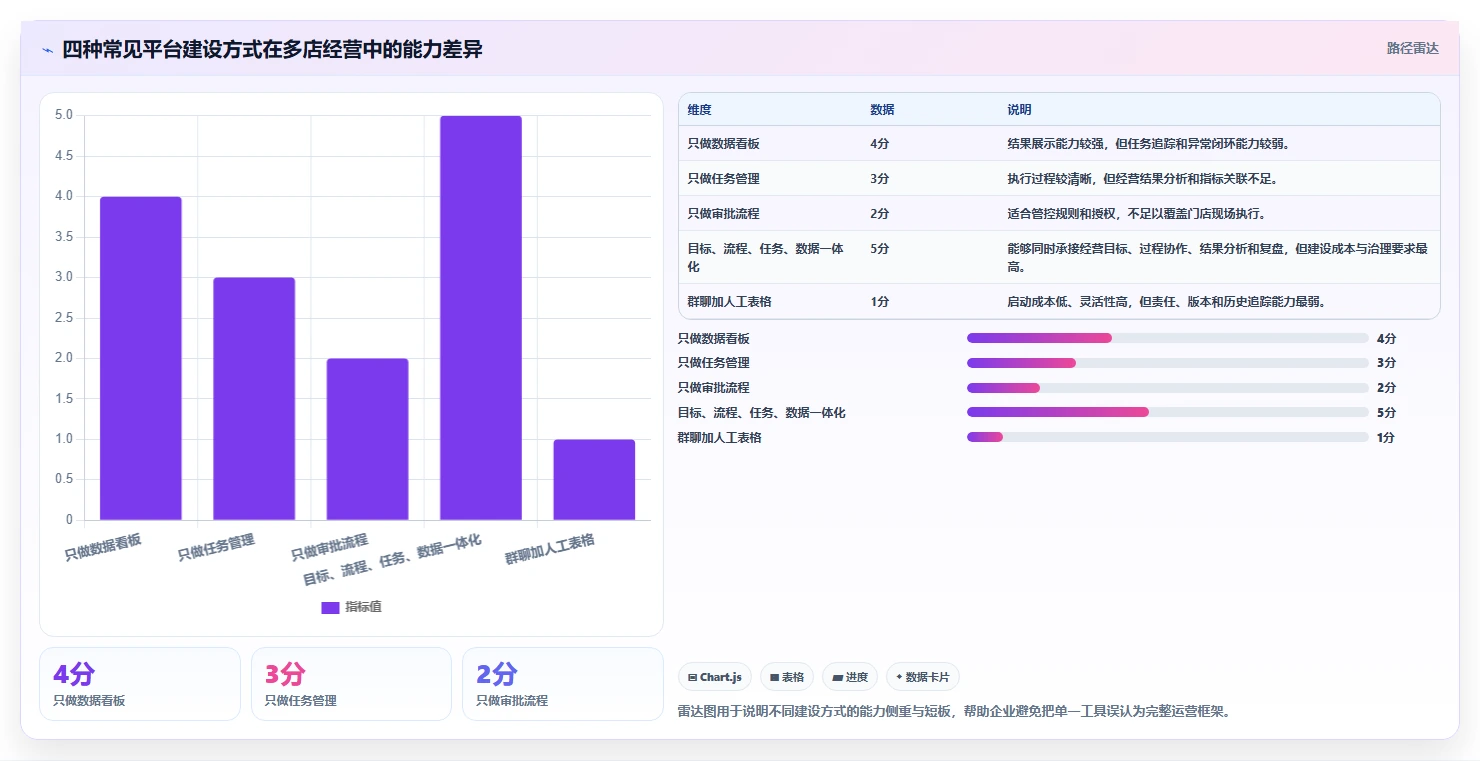The width and height of the screenshot is (1480, 761).
Task: Click the tallest bar for 目标、流程、任务、数据一体化
Action: pos(481,318)
